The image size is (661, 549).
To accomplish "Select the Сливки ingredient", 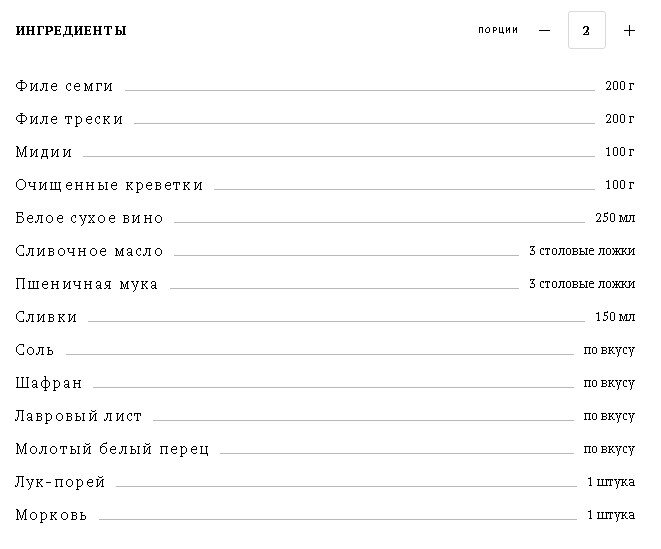I will [47, 317].
